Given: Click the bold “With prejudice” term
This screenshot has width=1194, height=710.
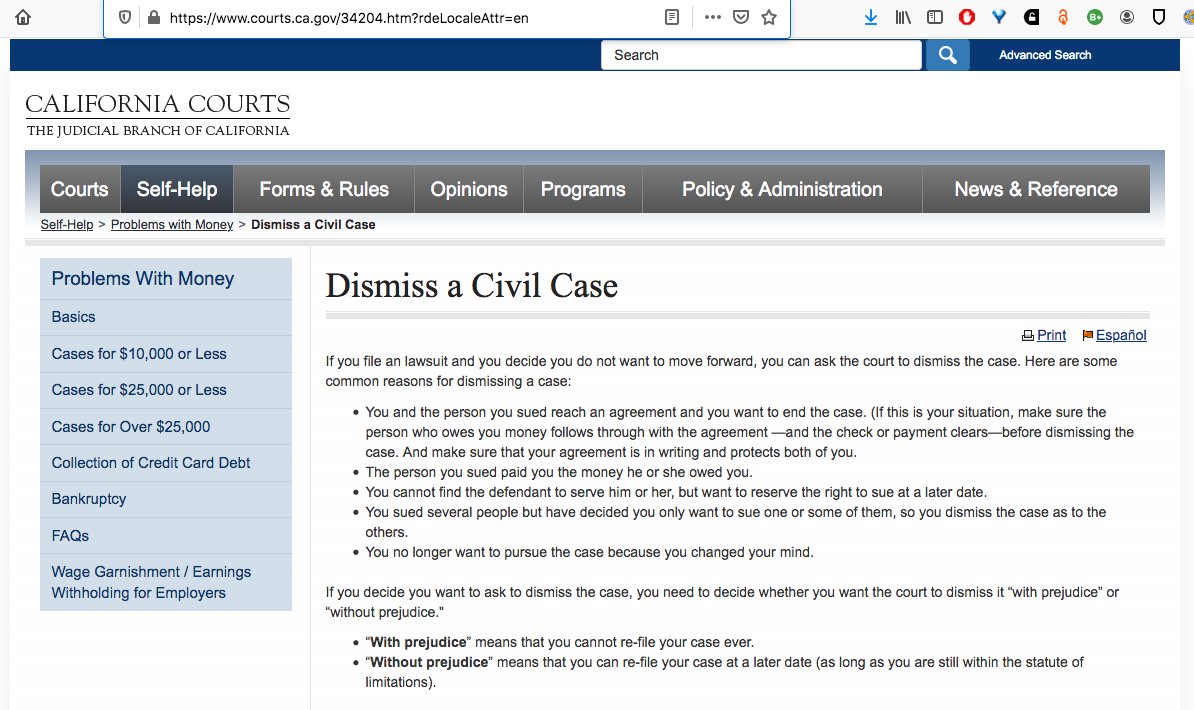Looking at the screenshot, I should 417,642.
